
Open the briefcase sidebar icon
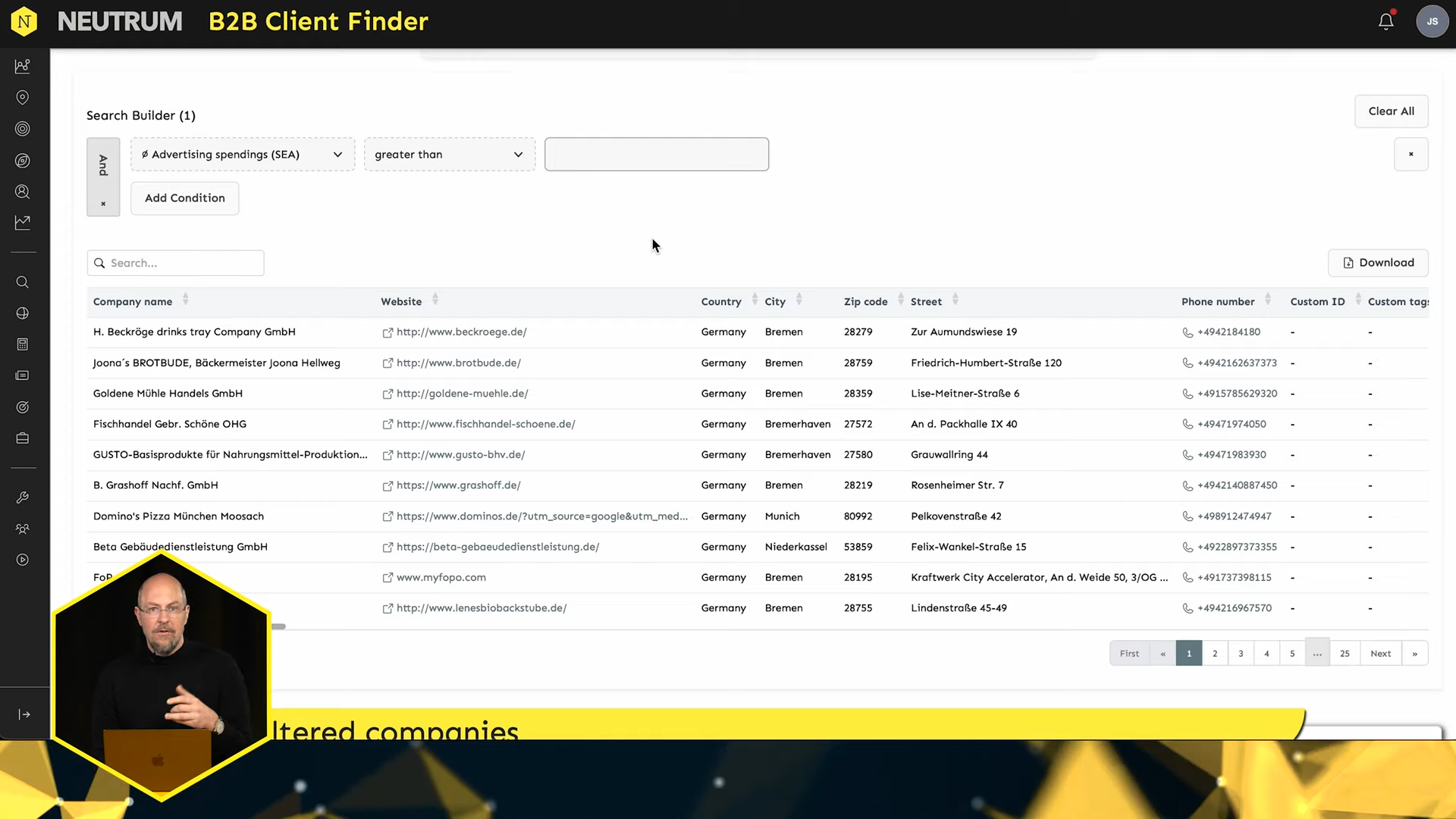(23, 438)
